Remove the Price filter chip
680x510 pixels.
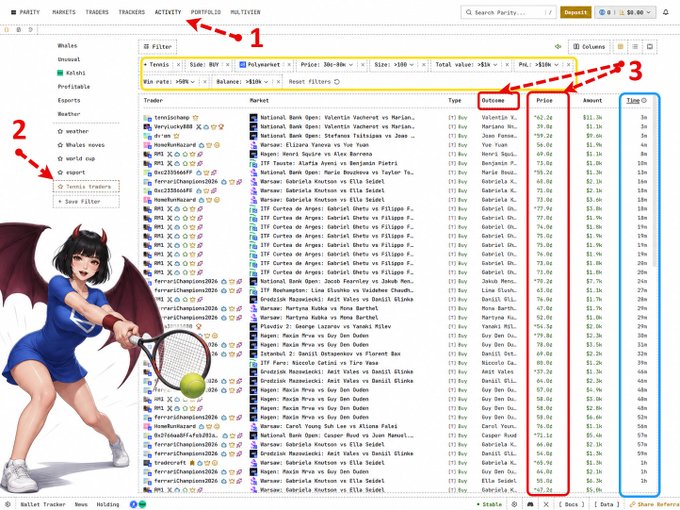pyautogui.click(x=363, y=64)
